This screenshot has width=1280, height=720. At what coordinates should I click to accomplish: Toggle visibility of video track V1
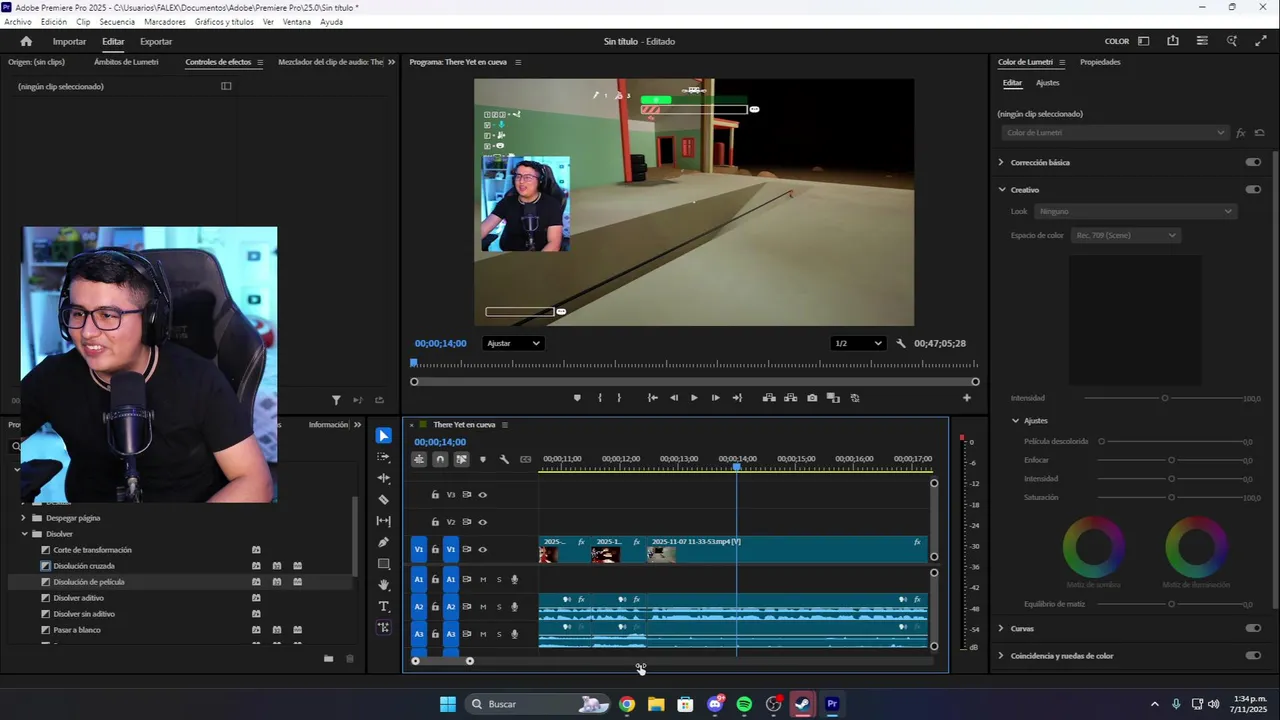482,550
